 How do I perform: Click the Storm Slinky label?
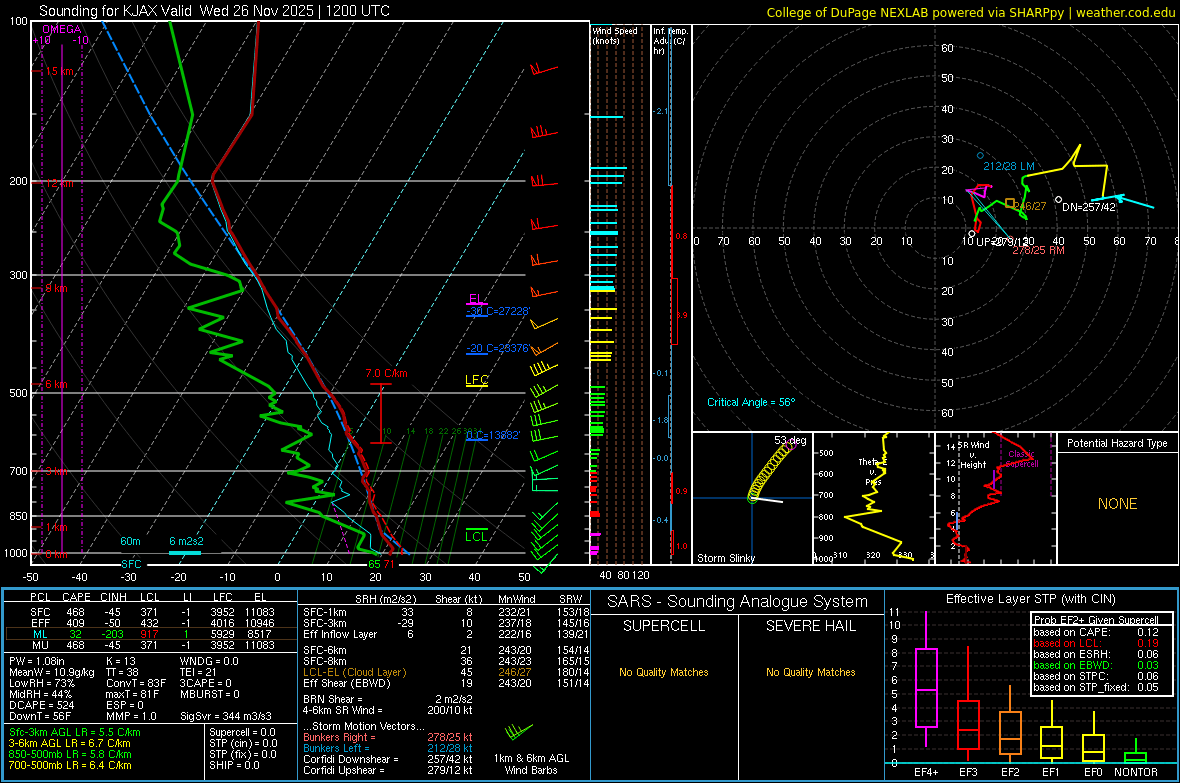tap(725, 558)
